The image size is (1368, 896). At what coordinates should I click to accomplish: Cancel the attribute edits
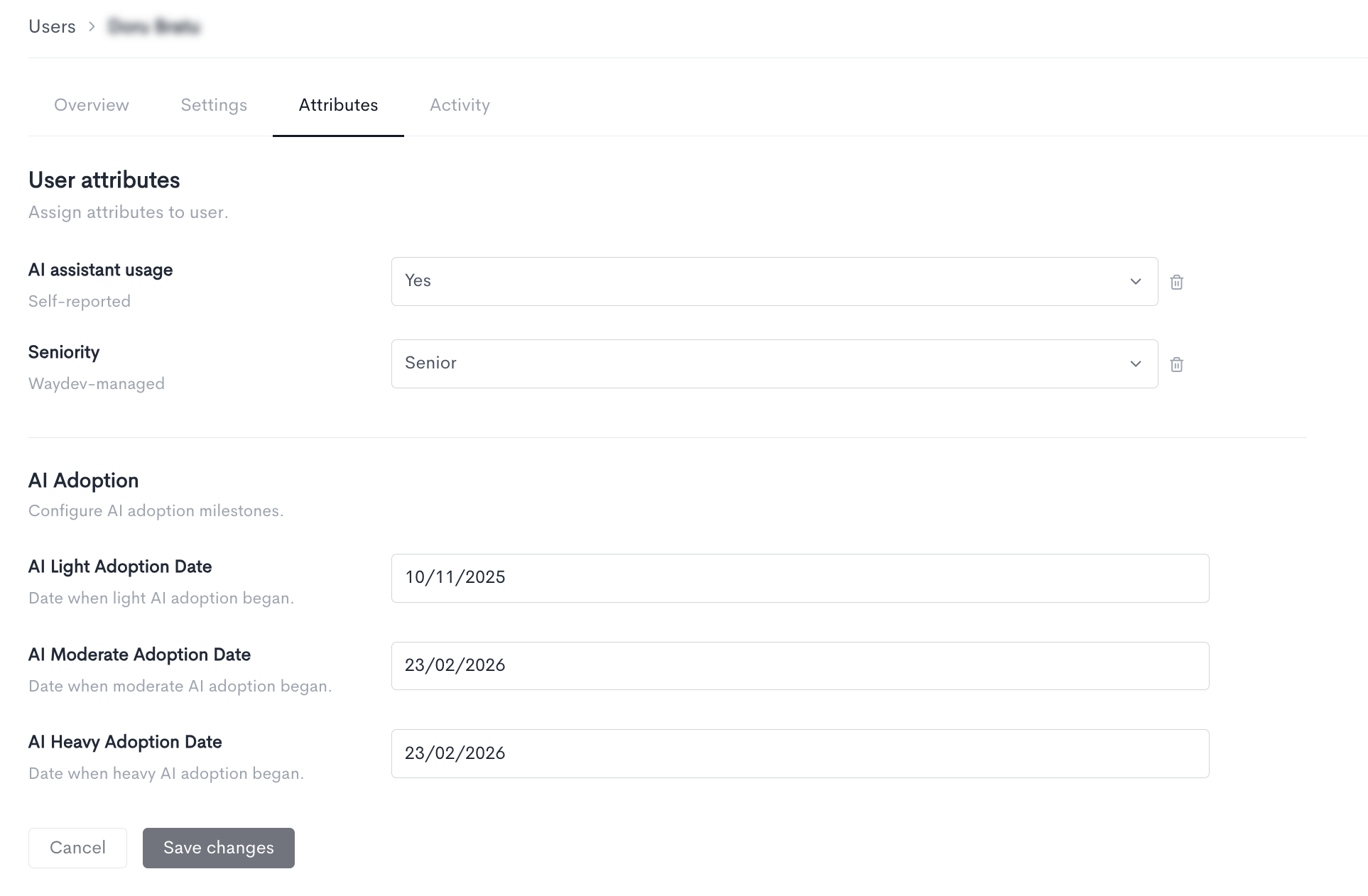[x=77, y=848]
